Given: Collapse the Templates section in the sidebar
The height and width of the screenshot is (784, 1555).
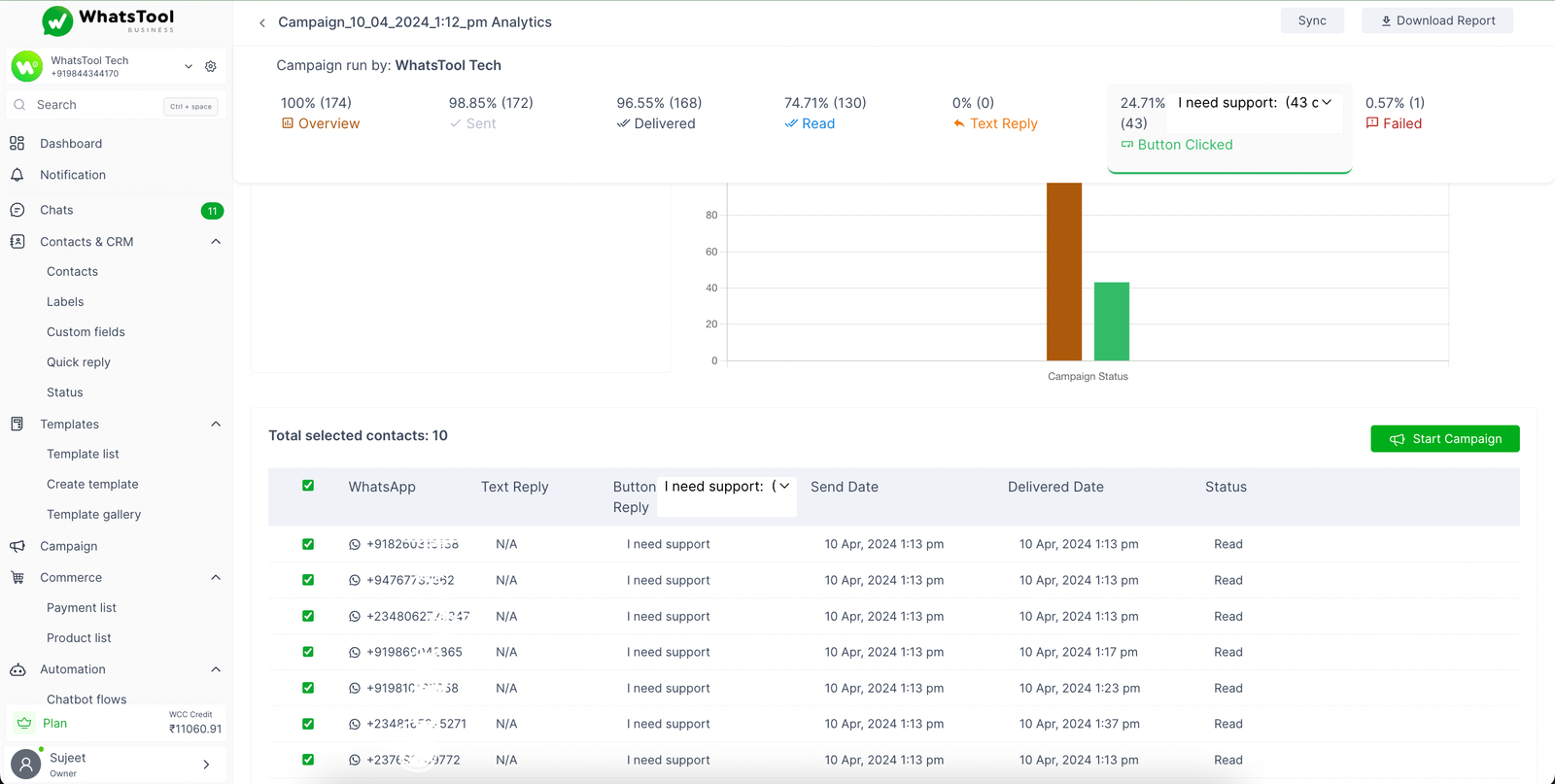Looking at the screenshot, I should 216,425.
